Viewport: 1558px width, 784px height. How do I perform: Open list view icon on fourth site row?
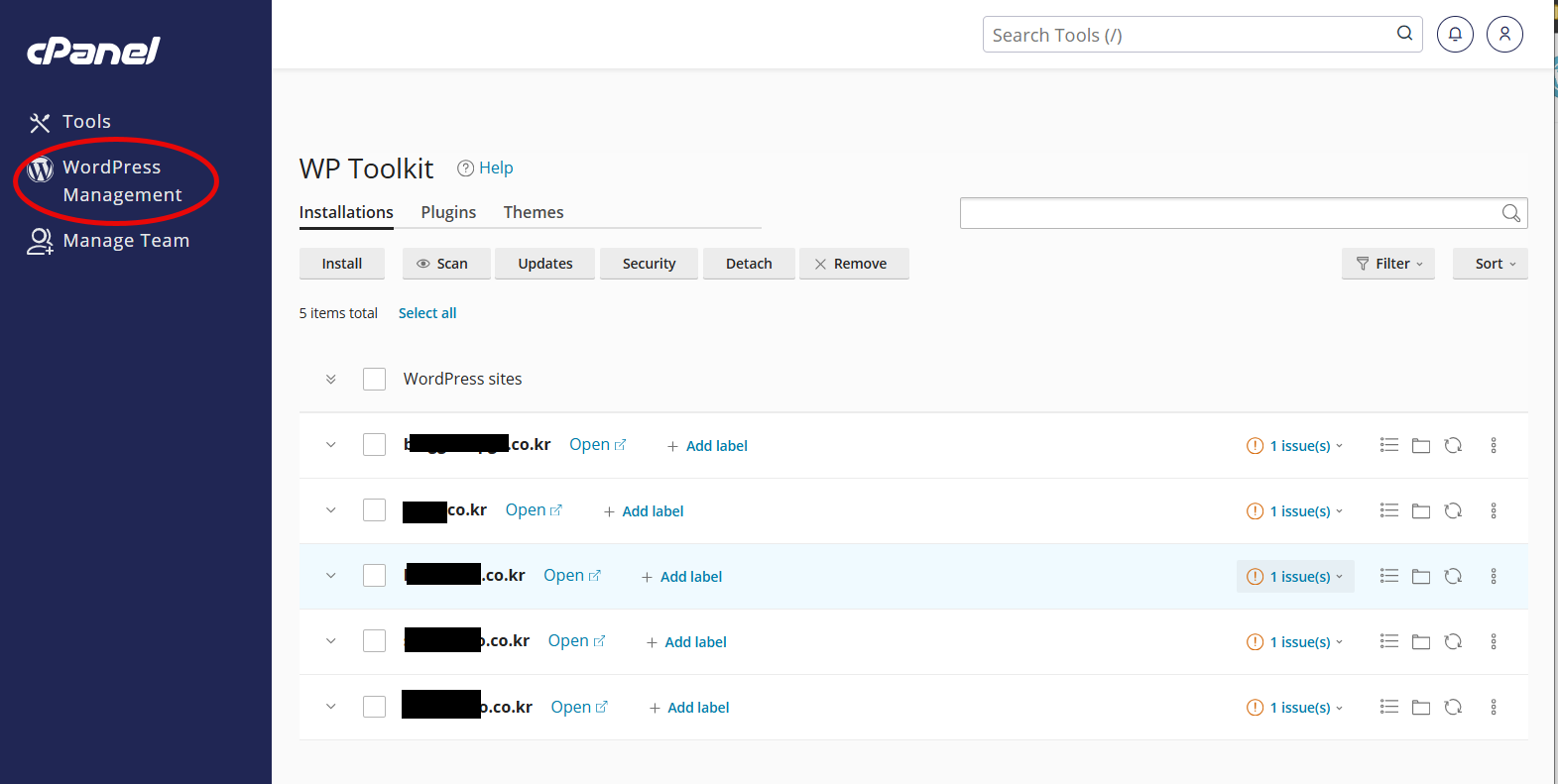click(1389, 641)
